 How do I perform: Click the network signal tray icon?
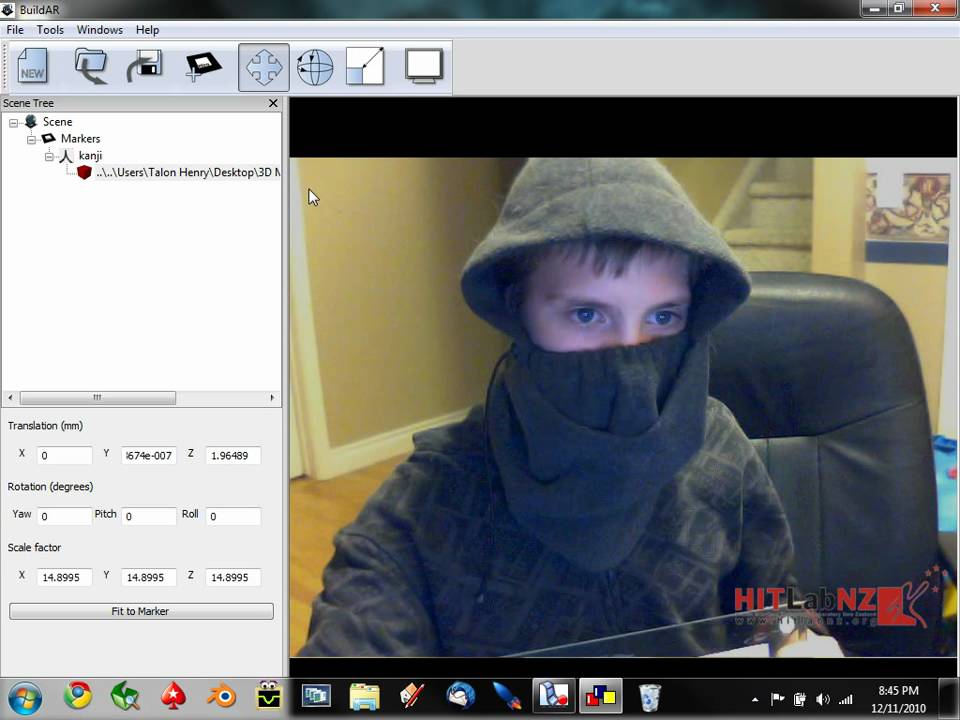[846, 699]
